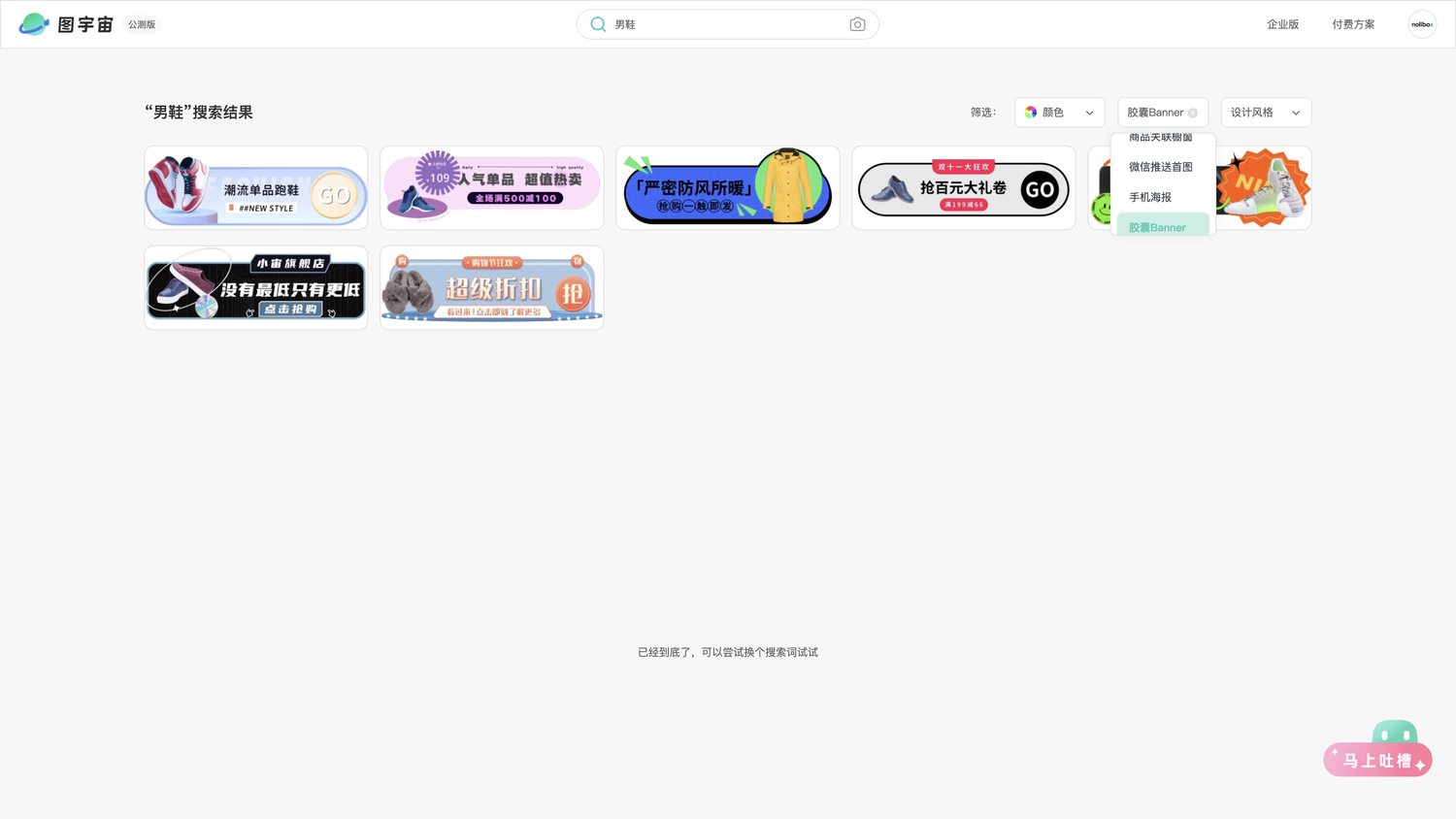Open the 严密防风所暖 banner thumbnail
This screenshot has width=1456, height=819.
click(x=728, y=188)
